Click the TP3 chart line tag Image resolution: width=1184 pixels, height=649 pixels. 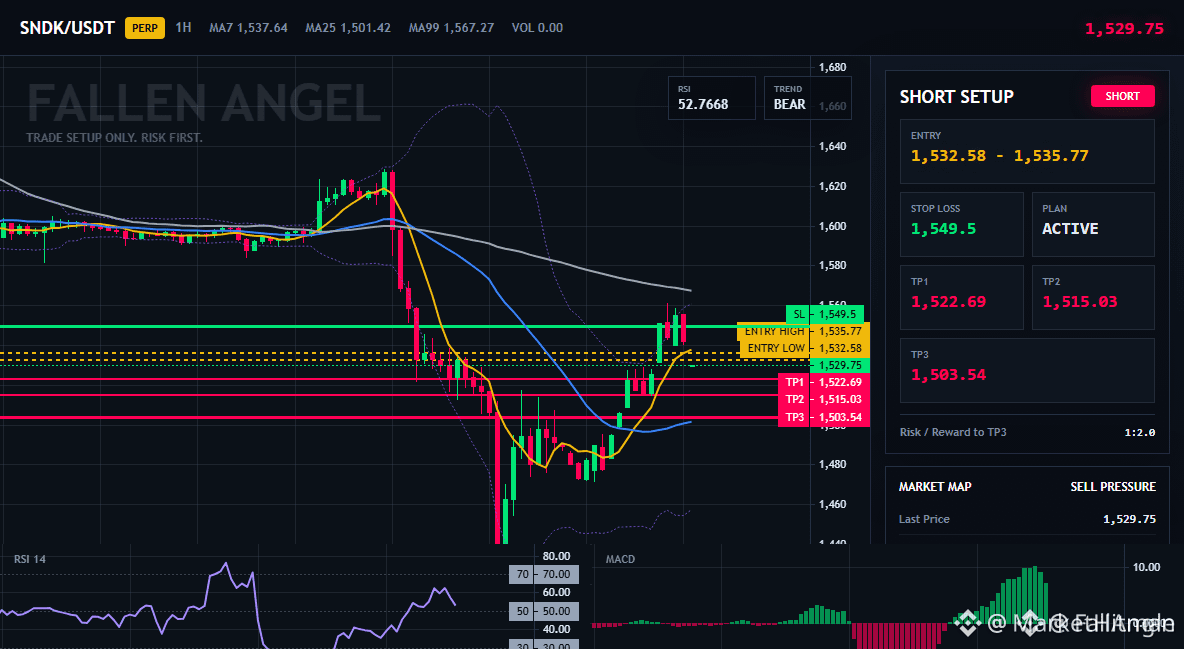point(824,417)
